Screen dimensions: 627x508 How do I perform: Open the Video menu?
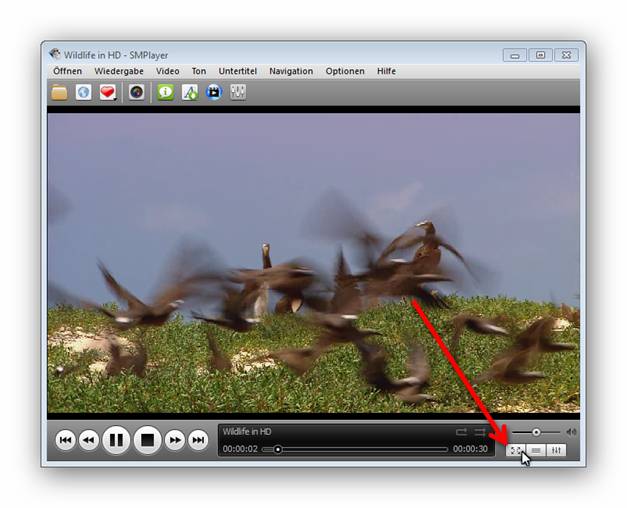click(168, 71)
